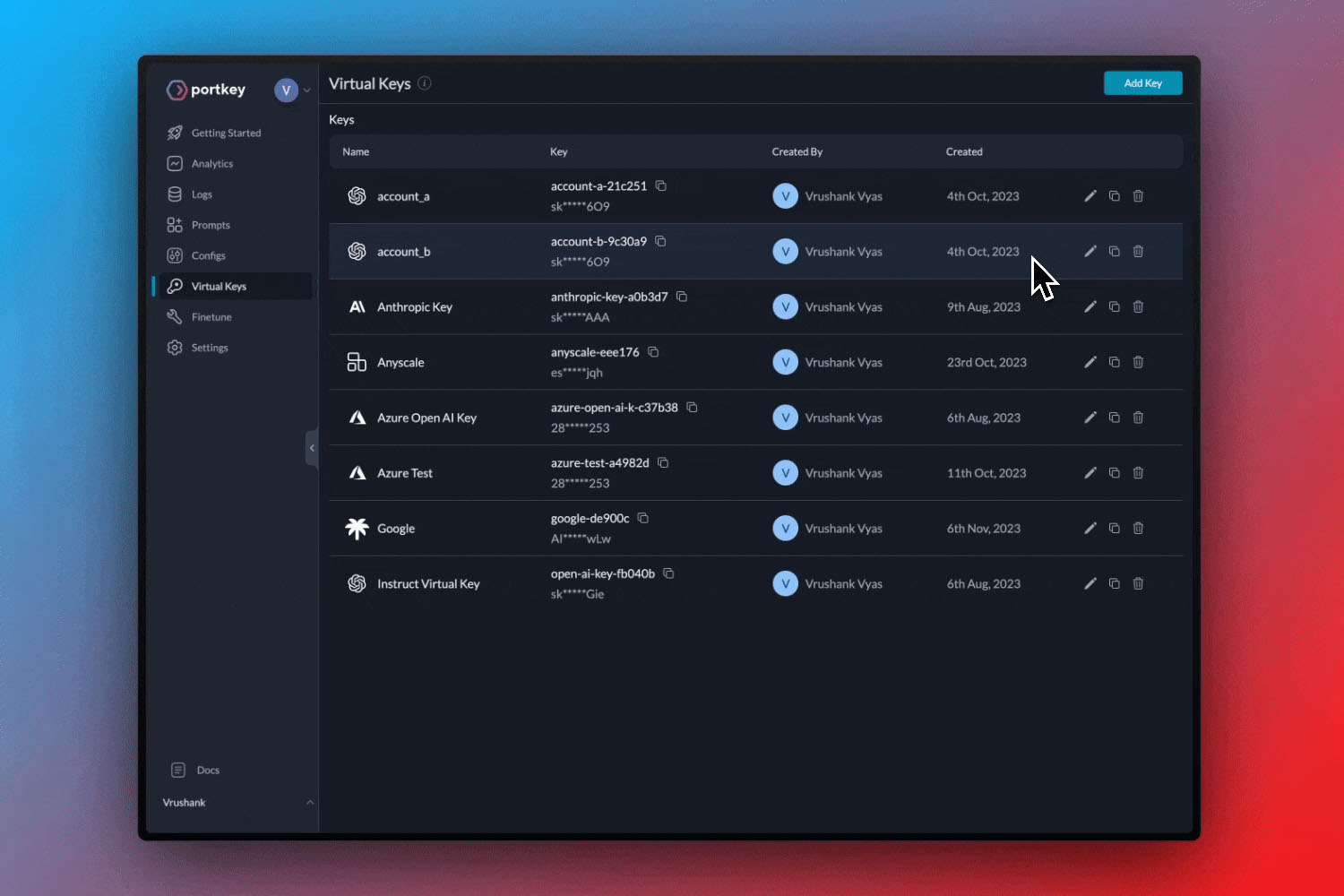Viewport: 1344px width, 896px height.
Task: Click the Virtual Keys info icon
Action: pyautogui.click(x=425, y=83)
